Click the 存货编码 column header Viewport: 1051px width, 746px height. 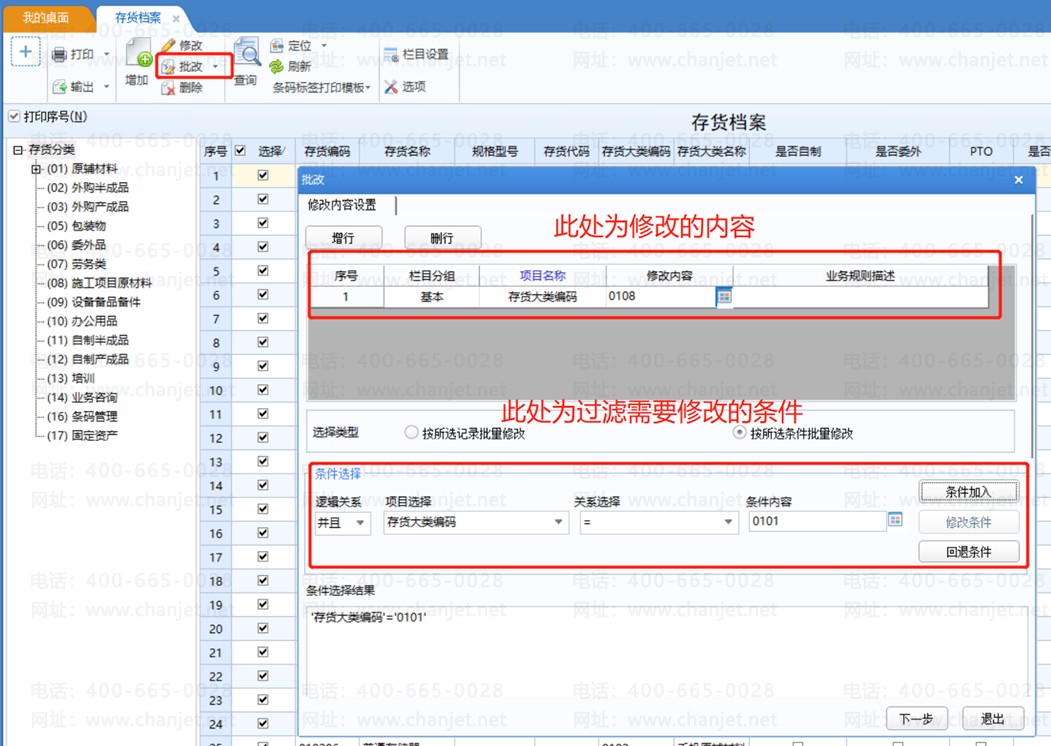click(327, 151)
